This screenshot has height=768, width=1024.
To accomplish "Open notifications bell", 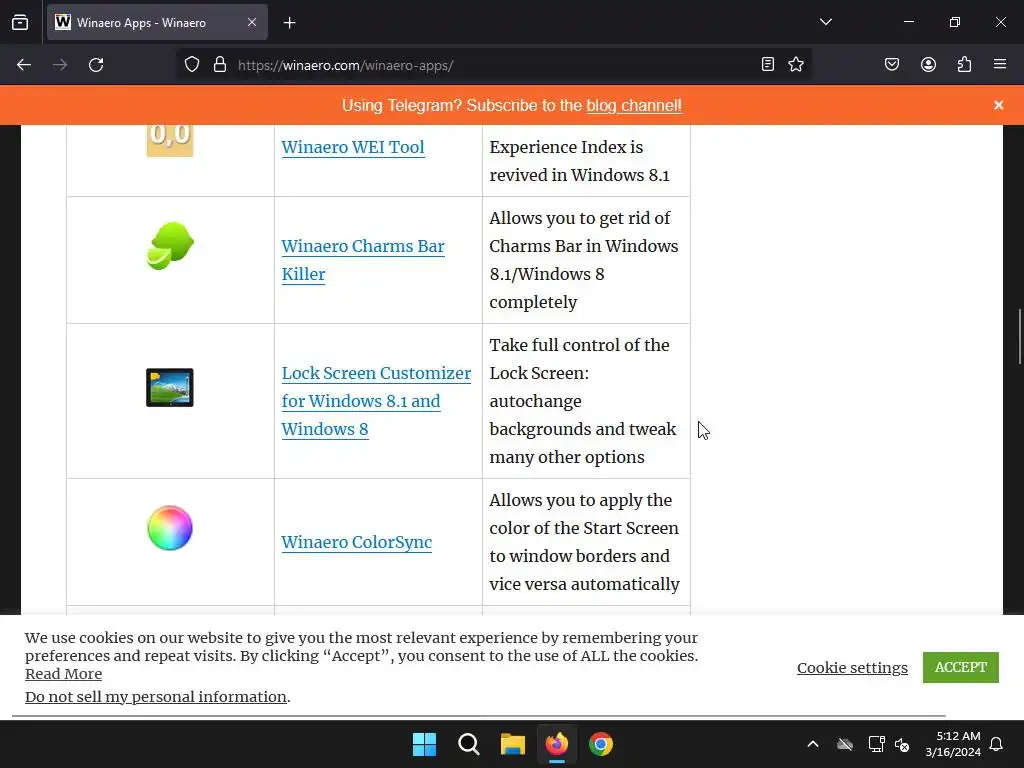I will [x=997, y=744].
